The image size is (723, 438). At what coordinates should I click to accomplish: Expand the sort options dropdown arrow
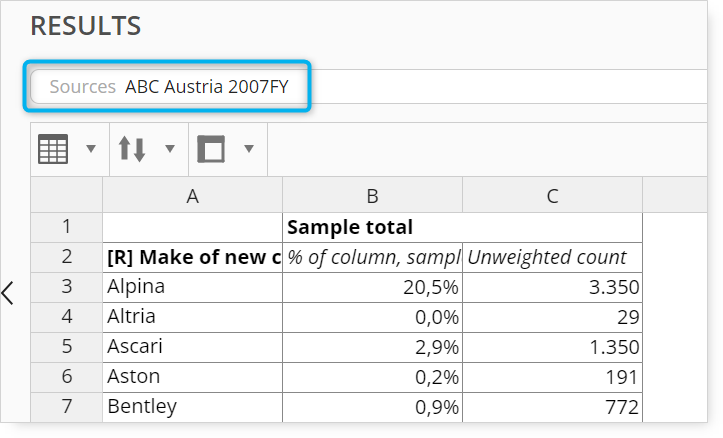(170, 149)
